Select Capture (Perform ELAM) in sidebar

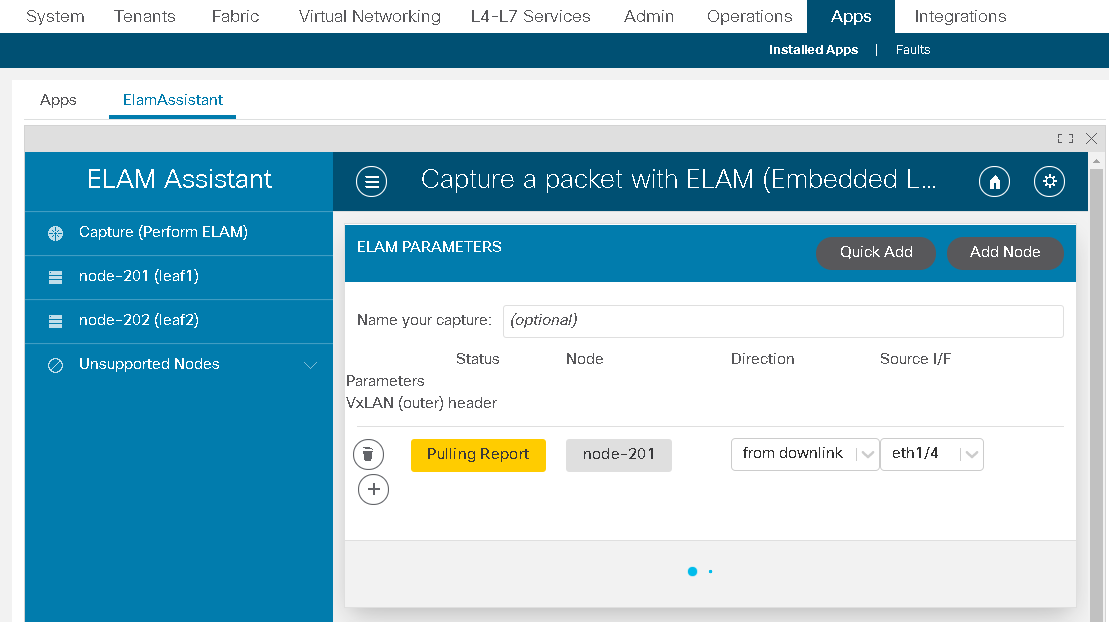tap(179, 233)
